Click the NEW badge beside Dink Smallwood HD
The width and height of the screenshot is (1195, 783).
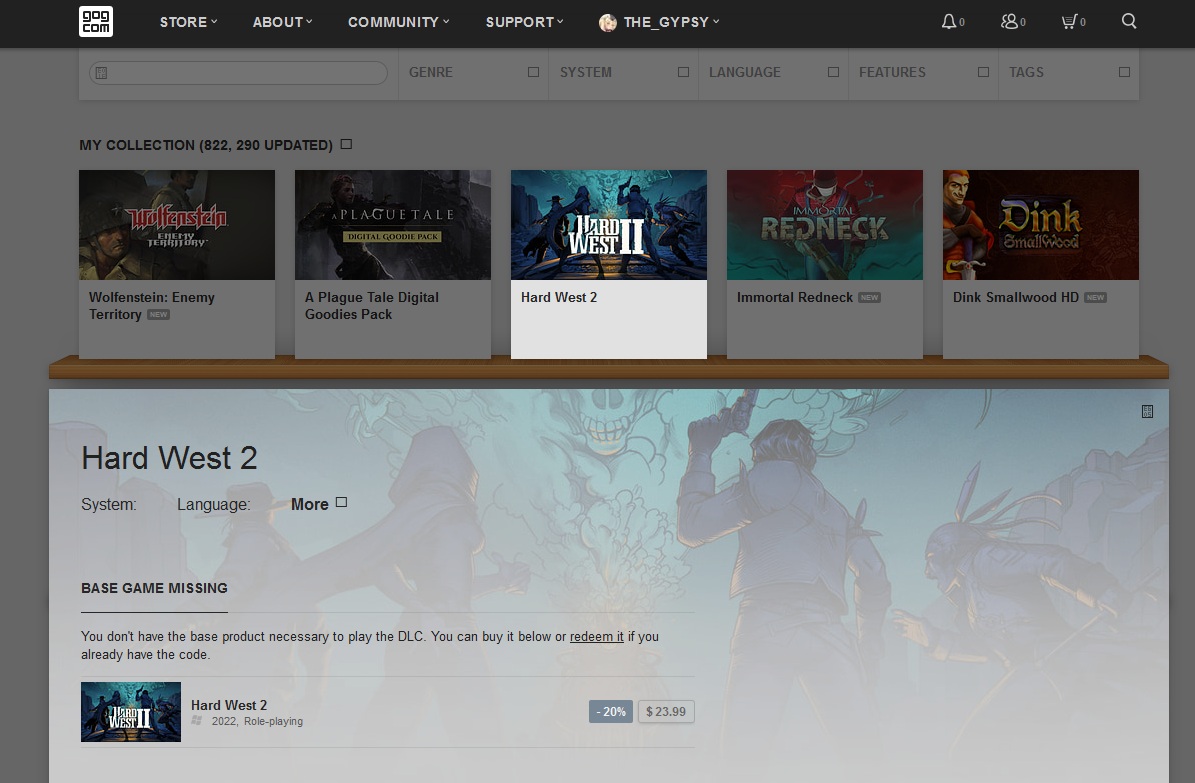[x=1095, y=297]
